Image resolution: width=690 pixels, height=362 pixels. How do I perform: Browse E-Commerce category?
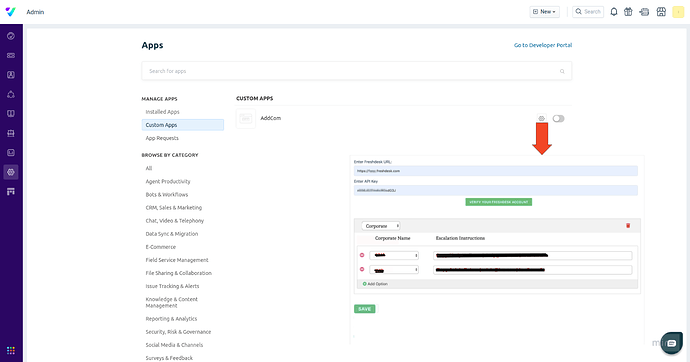point(161,247)
